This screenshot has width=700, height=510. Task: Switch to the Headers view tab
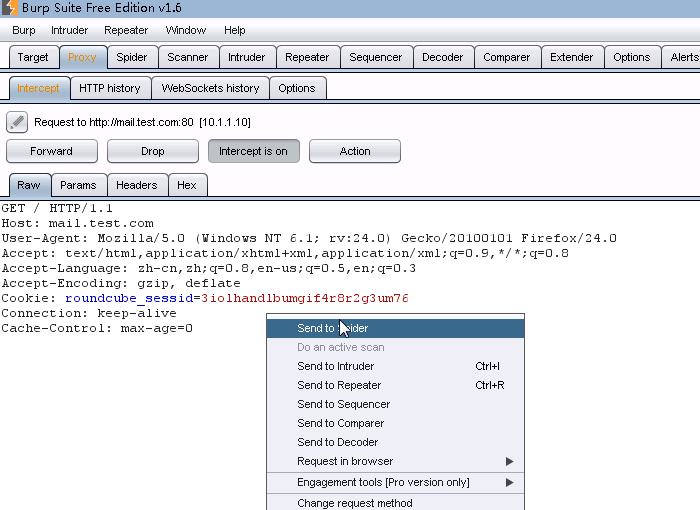coord(137,185)
